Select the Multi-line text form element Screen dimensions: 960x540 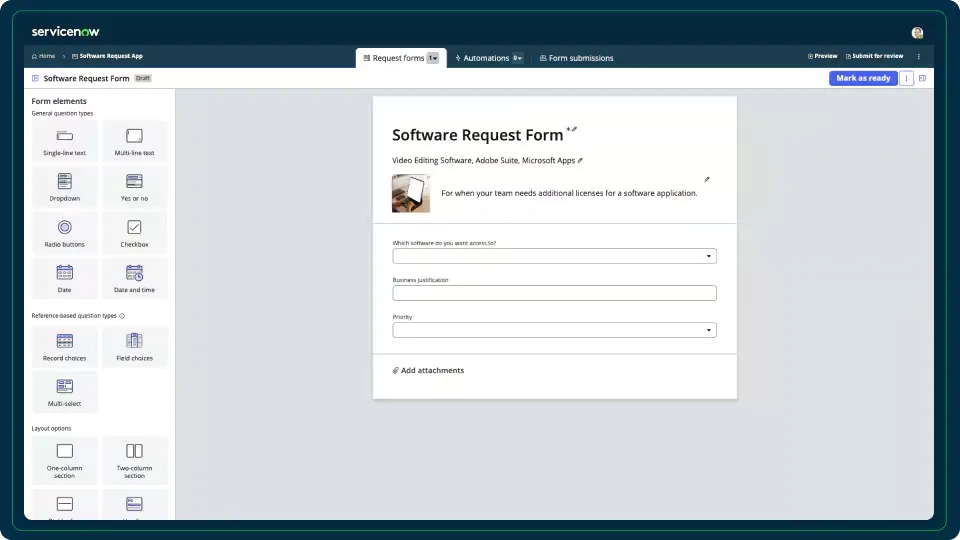[135, 141]
